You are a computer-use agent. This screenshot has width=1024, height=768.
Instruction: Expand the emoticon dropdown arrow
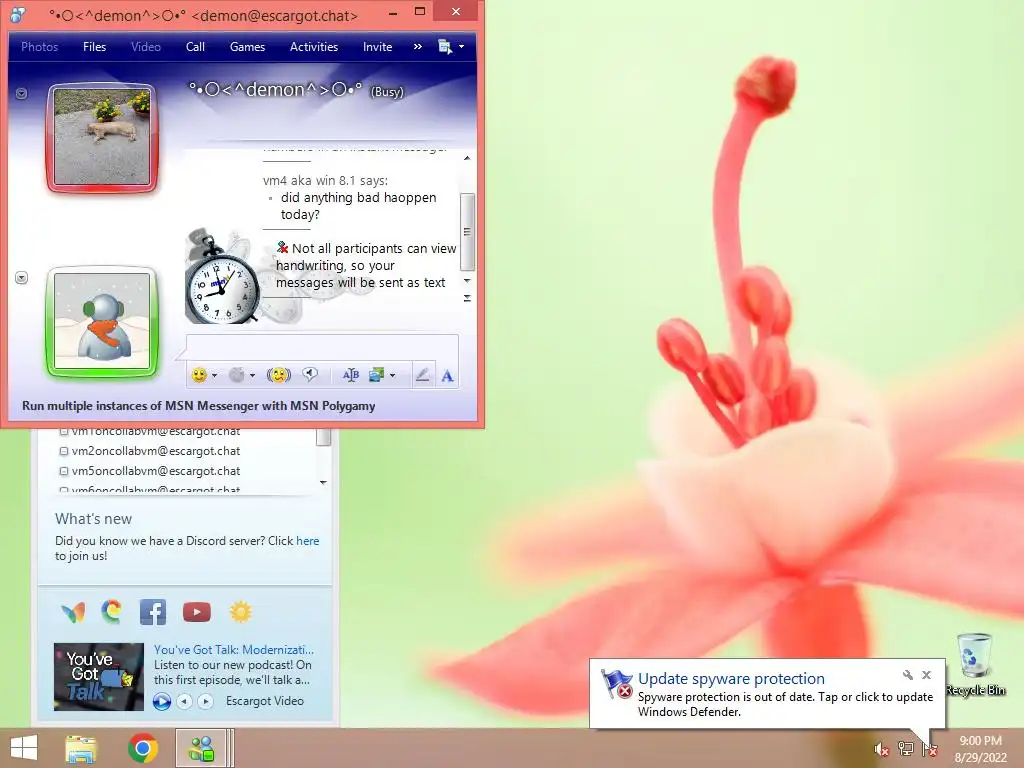(214, 376)
